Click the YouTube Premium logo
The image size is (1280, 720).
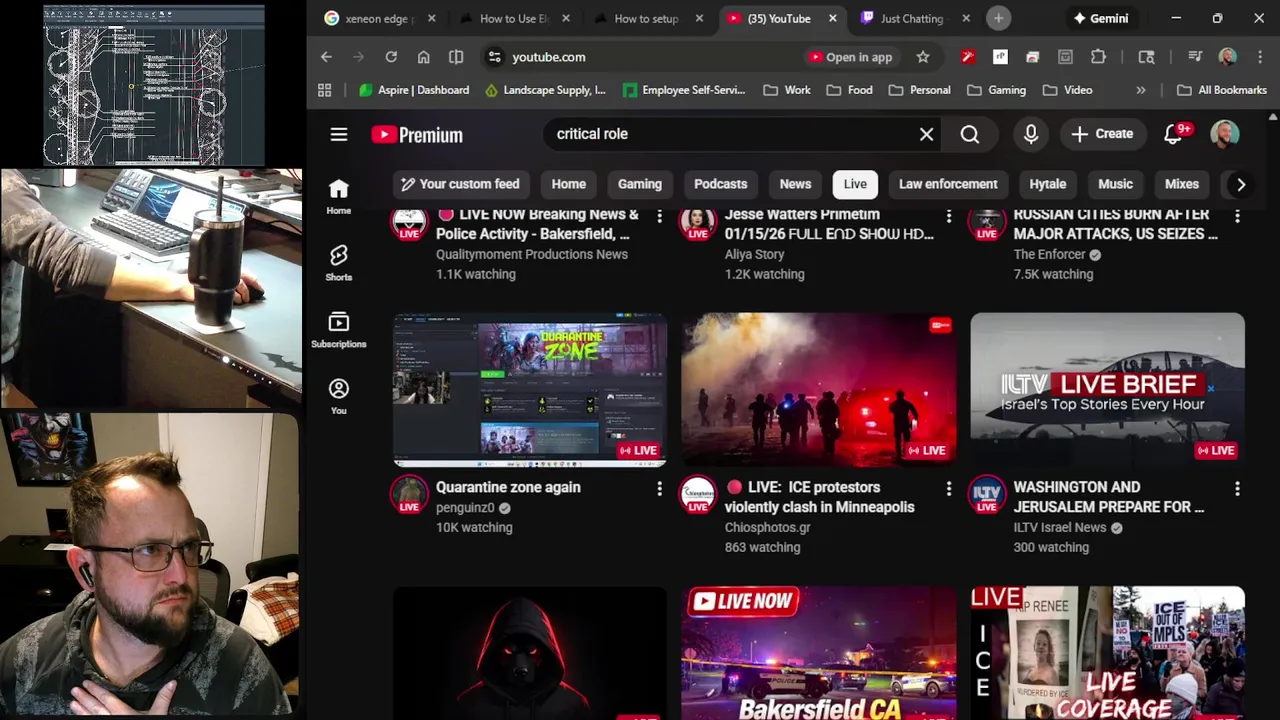pyautogui.click(x=417, y=134)
